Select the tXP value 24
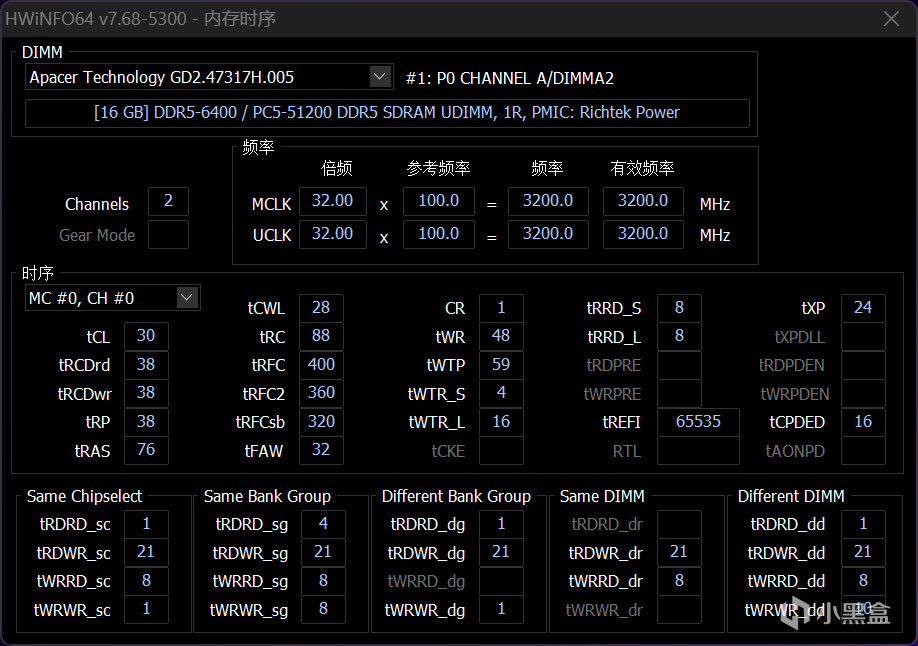918x646 pixels. pos(862,307)
